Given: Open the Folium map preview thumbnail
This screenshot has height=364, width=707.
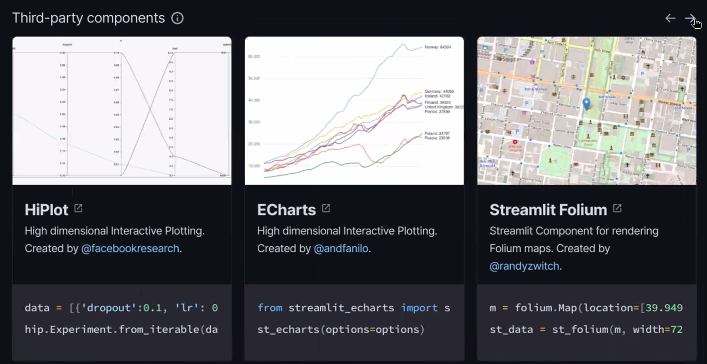Looking at the screenshot, I should [x=587, y=111].
